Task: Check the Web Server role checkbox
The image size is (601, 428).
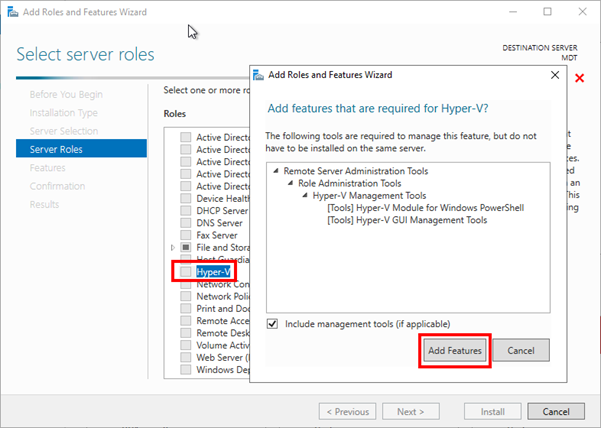Action: [186, 357]
